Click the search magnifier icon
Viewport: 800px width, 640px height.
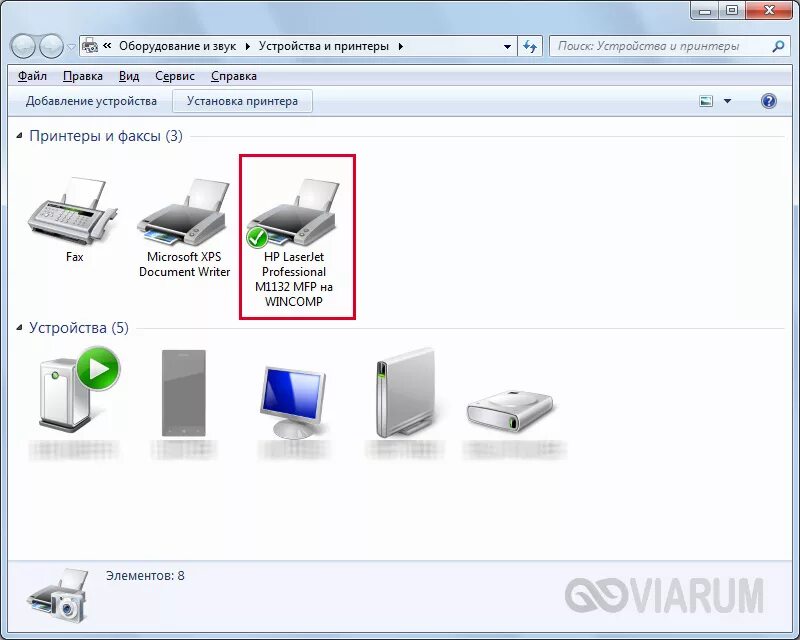779,46
